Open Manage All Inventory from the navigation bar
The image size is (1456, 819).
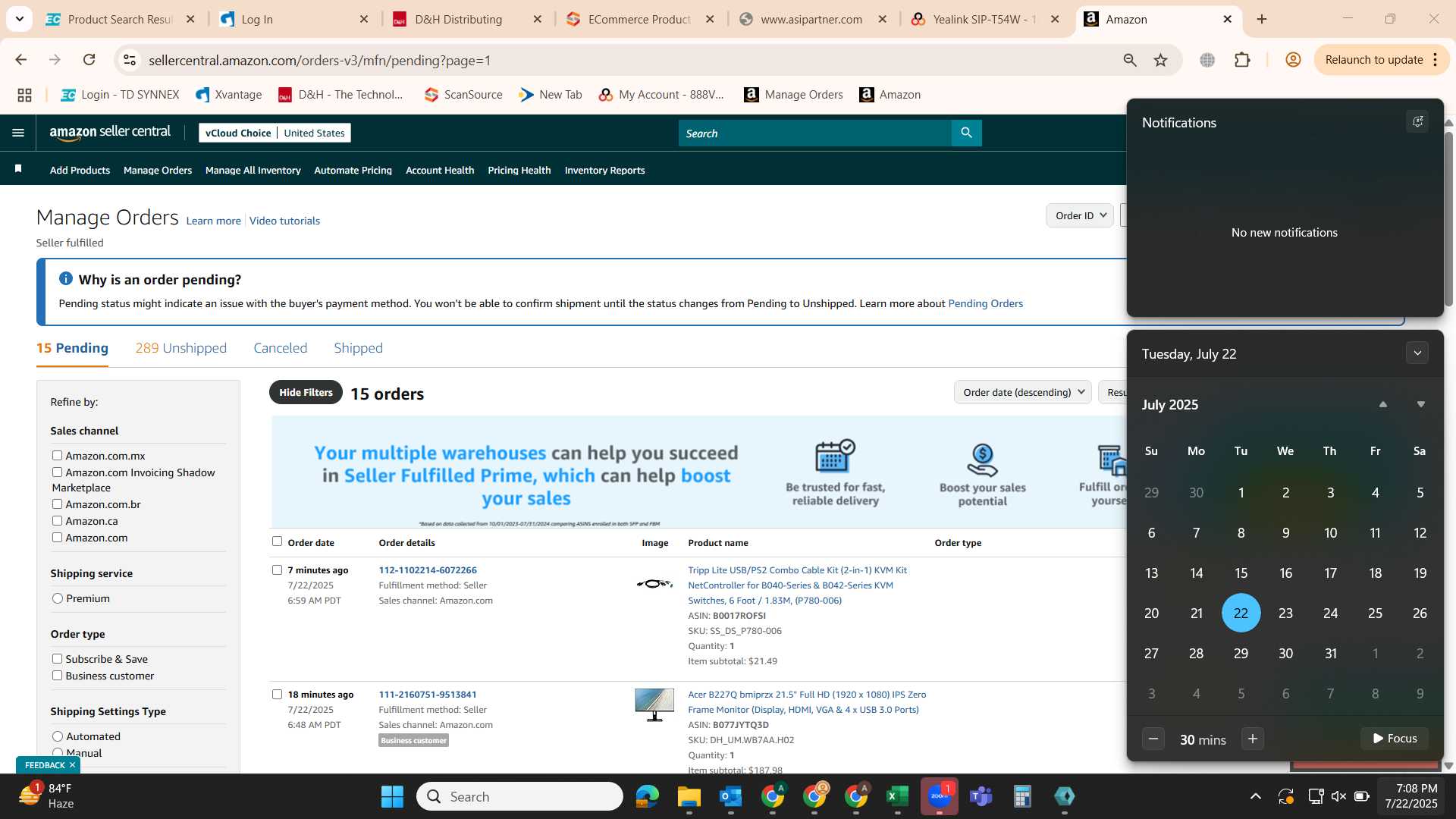click(x=253, y=170)
